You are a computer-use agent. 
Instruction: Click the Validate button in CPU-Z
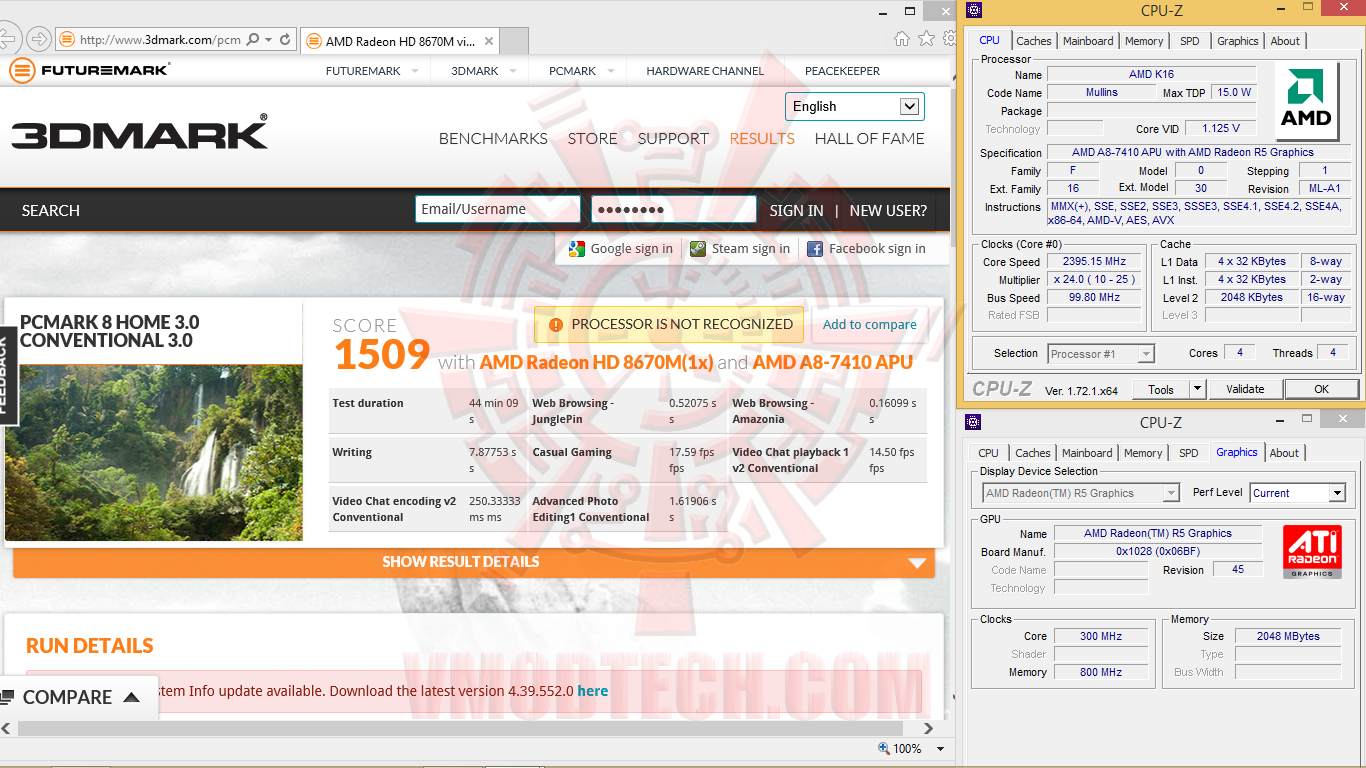(1245, 389)
